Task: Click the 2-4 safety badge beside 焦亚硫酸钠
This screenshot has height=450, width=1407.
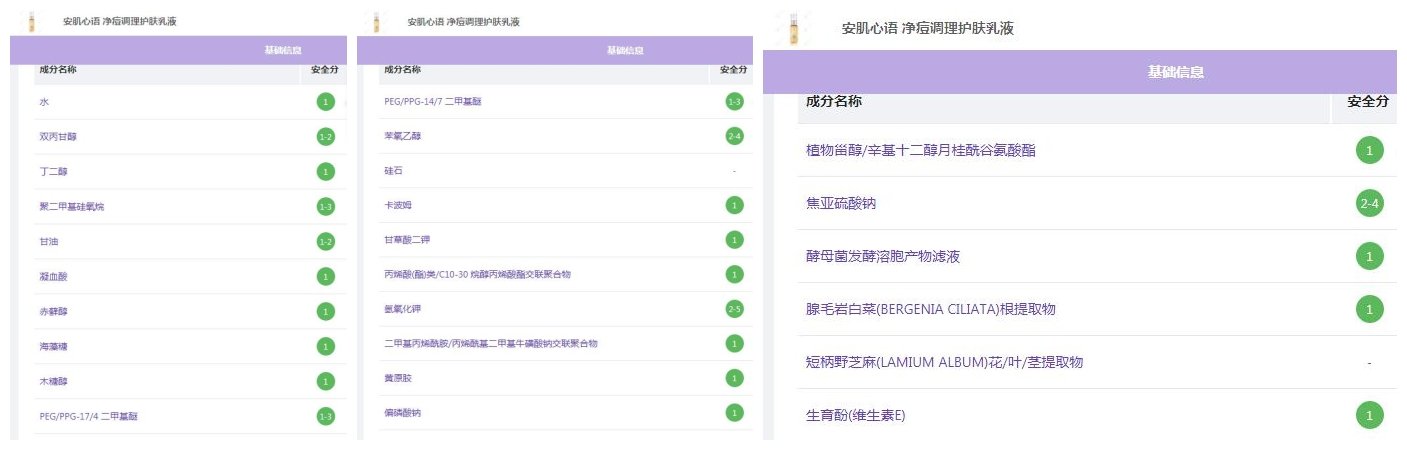Action: [1370, 204]
